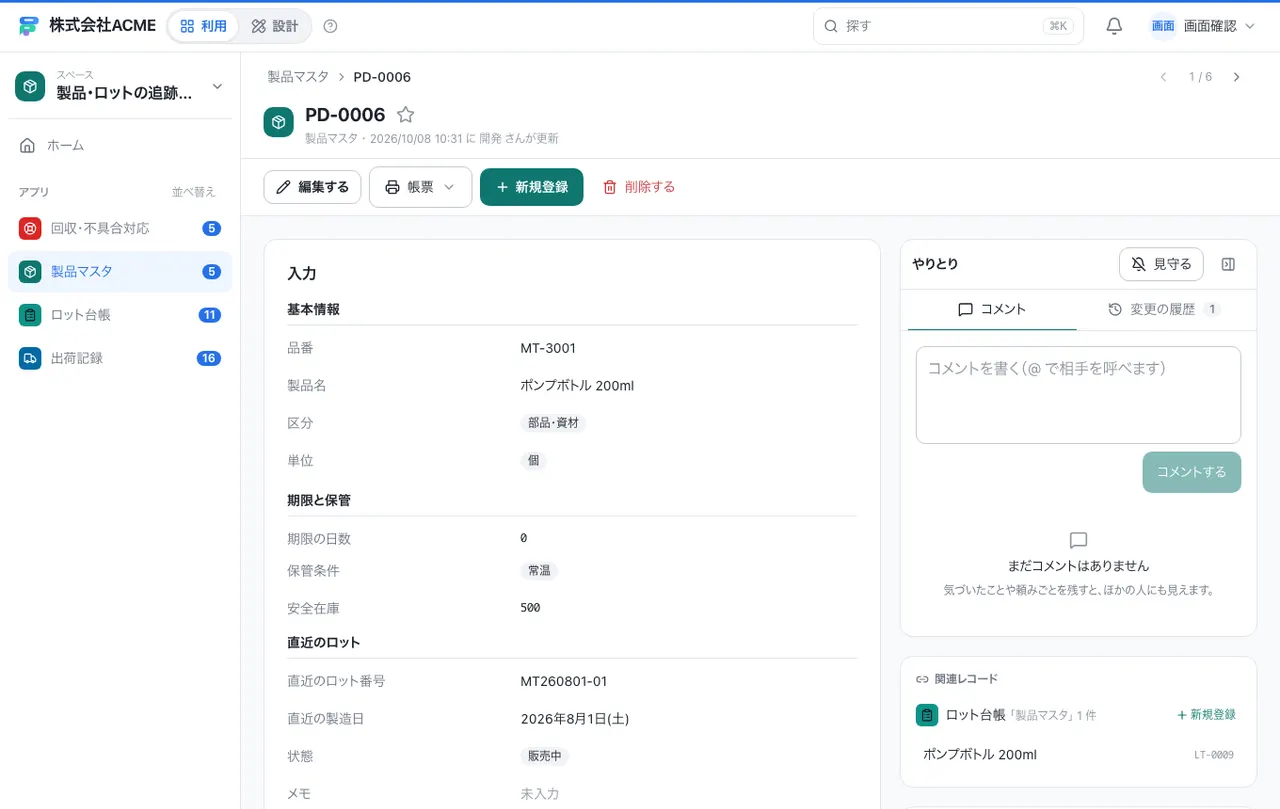Select the コメント tab
Screen dimensions: 1280x809
coord(992,310)
